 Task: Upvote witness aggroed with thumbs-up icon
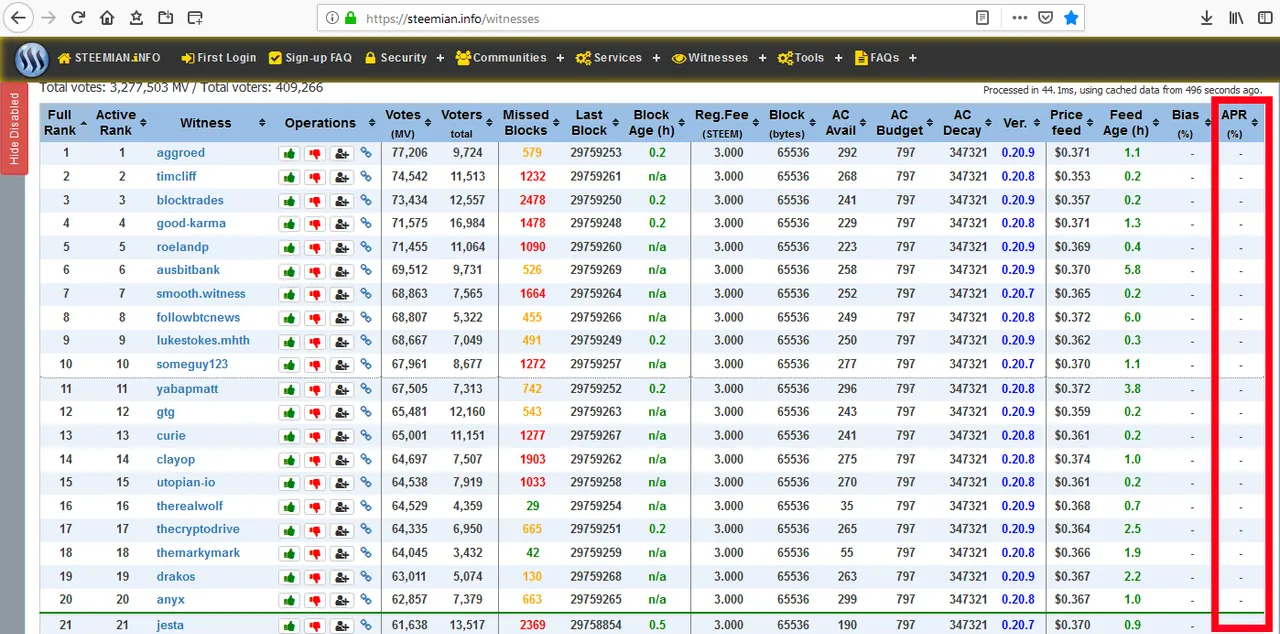[289, 153]
